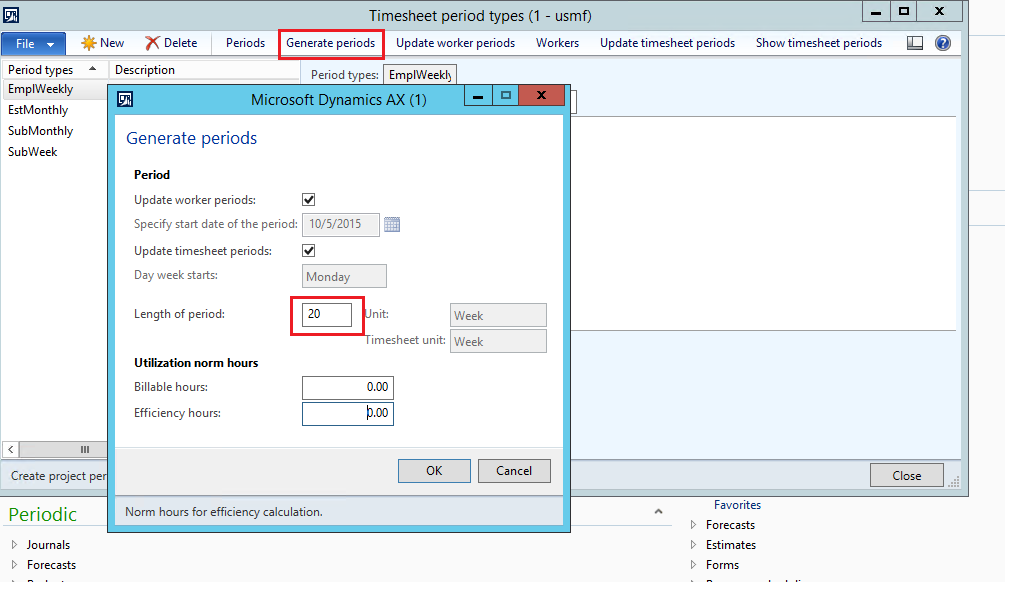The height and width of the screenshot is (598, 1022).
Task: Open Update worker periods menu item
Action: 455,43
